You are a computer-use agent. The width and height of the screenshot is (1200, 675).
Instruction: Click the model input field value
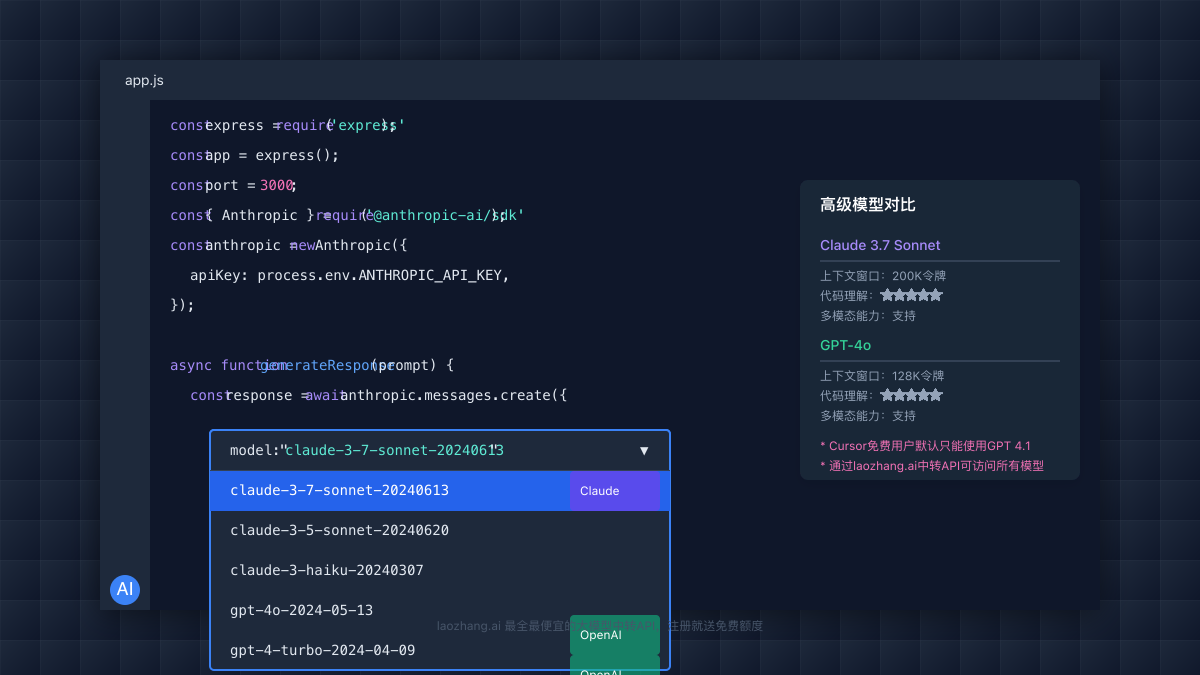click(x=394, y=451)
